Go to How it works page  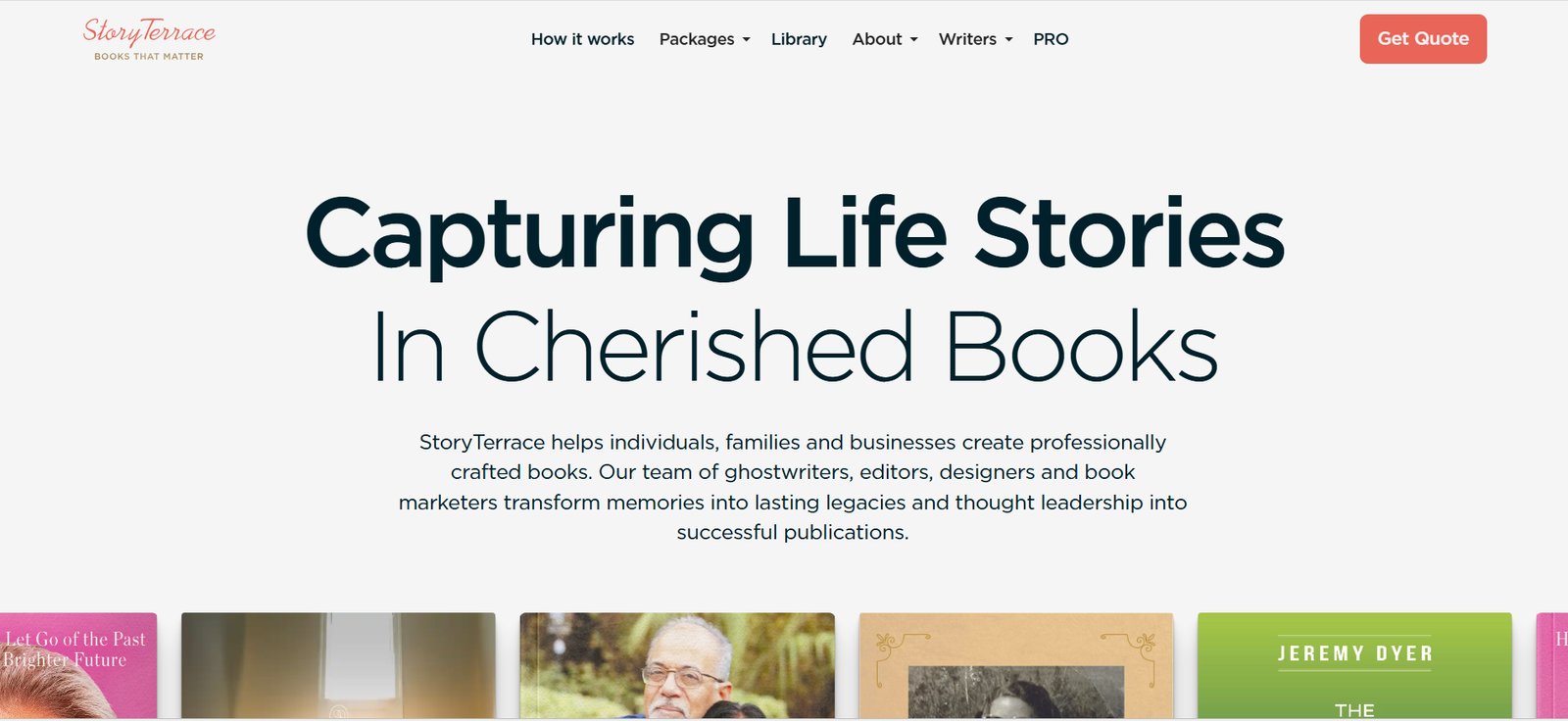(x=582, y=39)
